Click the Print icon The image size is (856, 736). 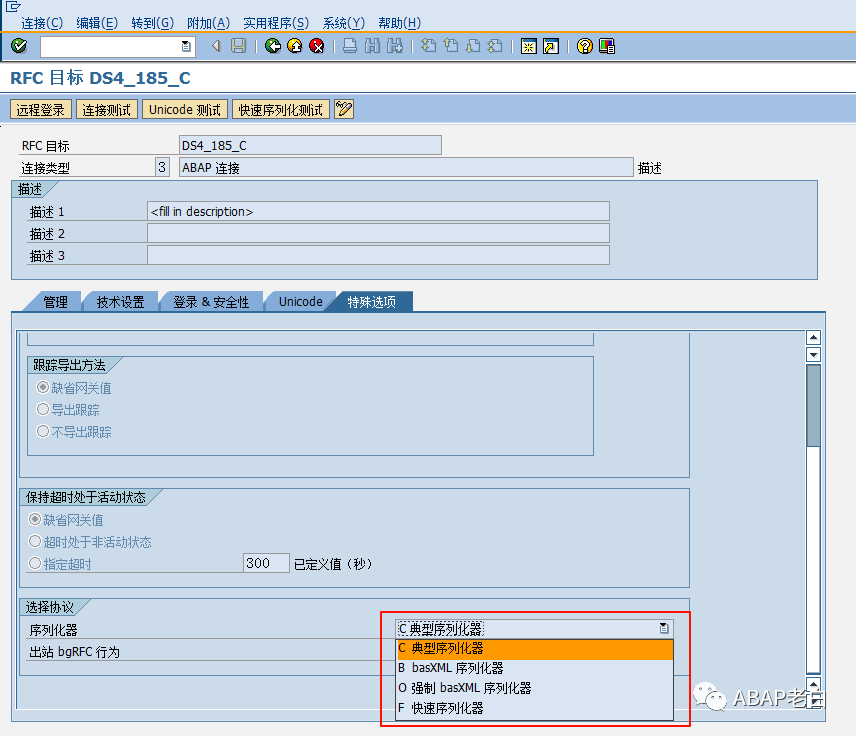coord(350,46)
